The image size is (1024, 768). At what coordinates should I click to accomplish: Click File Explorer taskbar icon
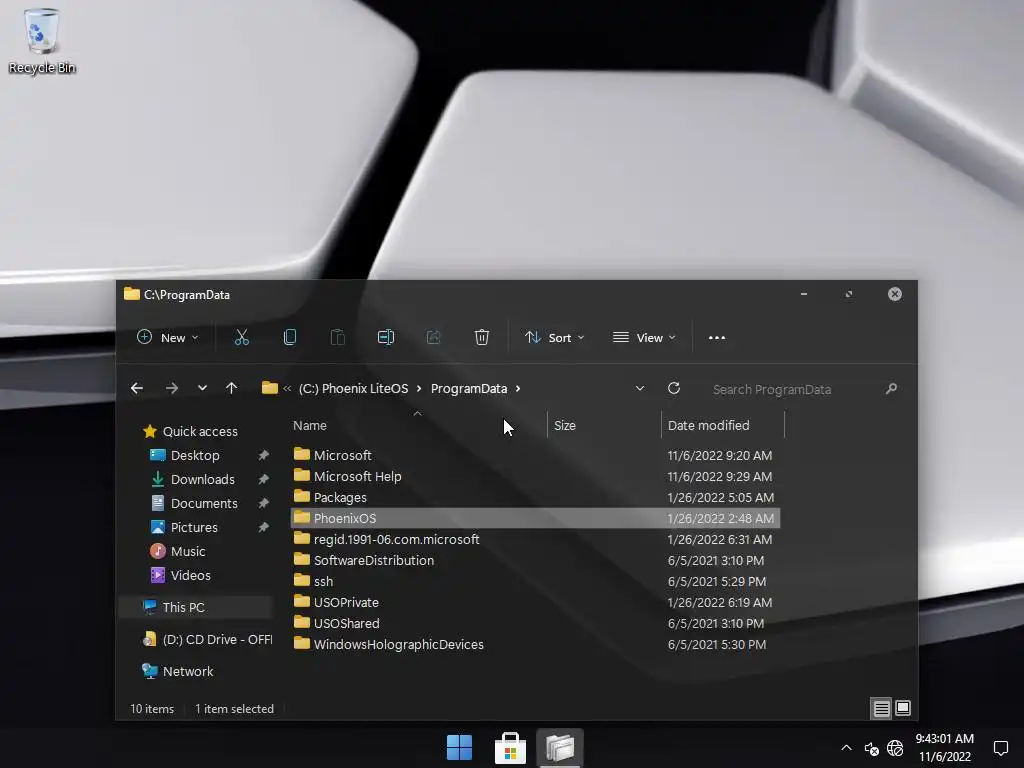[560, 747]
